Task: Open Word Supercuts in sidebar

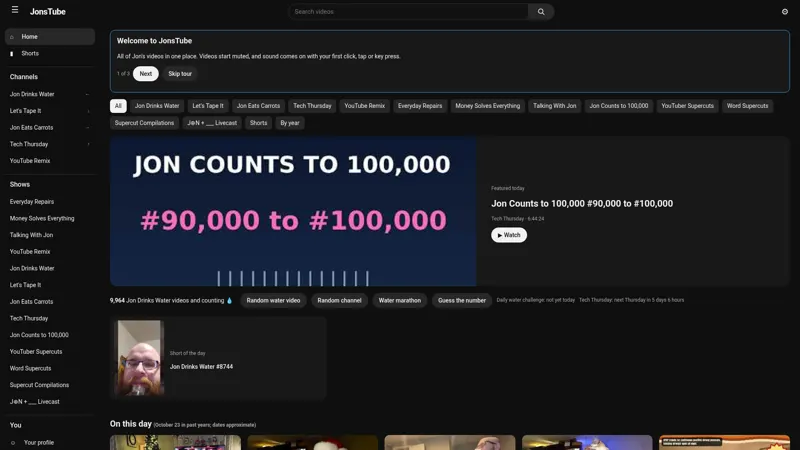Action: click(x=31, y=368)
